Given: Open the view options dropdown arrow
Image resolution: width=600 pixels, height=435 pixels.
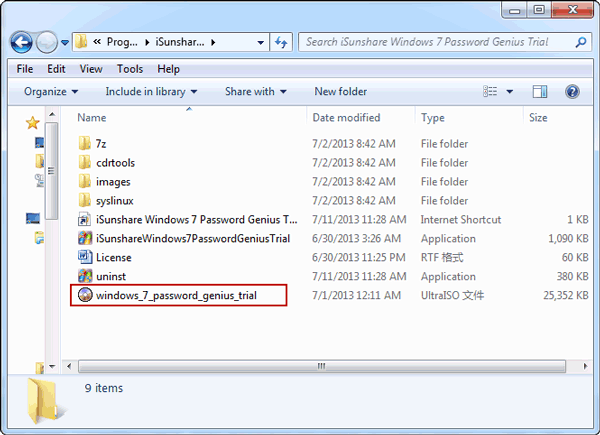Looking at the screenshot, I should [x=510, y=92].
